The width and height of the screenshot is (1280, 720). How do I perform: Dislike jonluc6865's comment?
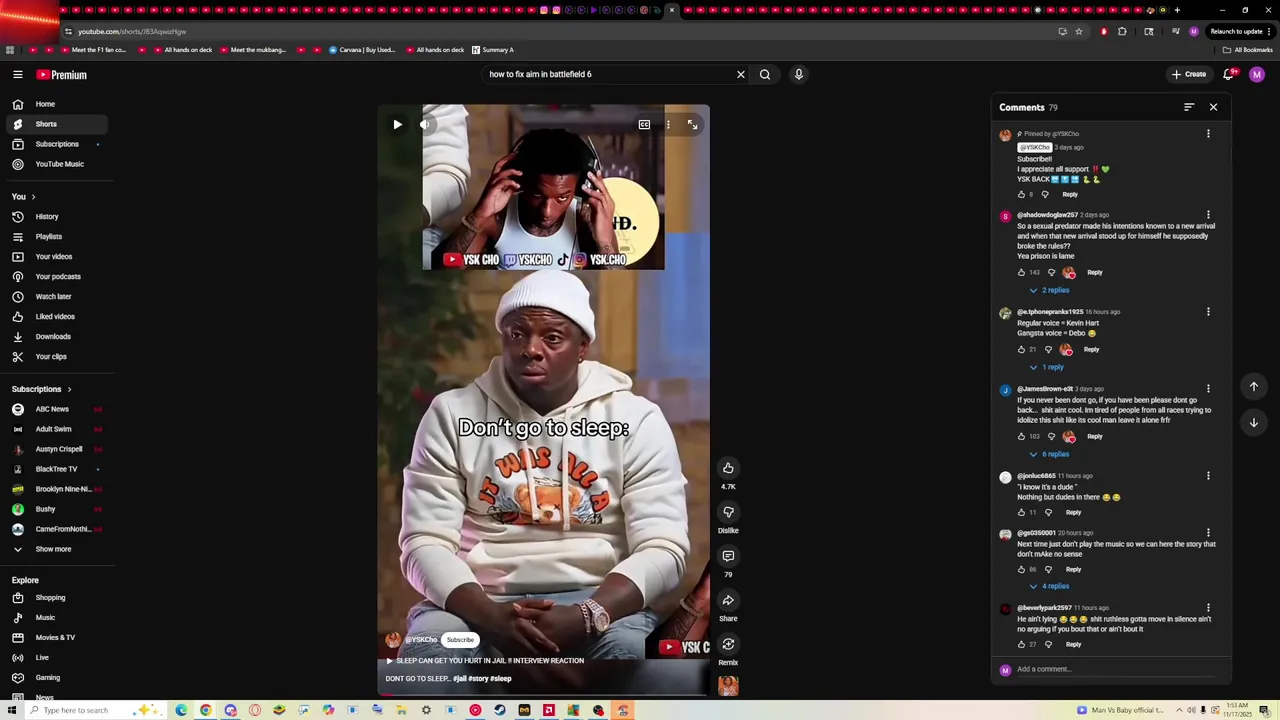(x=1048, y=512)
